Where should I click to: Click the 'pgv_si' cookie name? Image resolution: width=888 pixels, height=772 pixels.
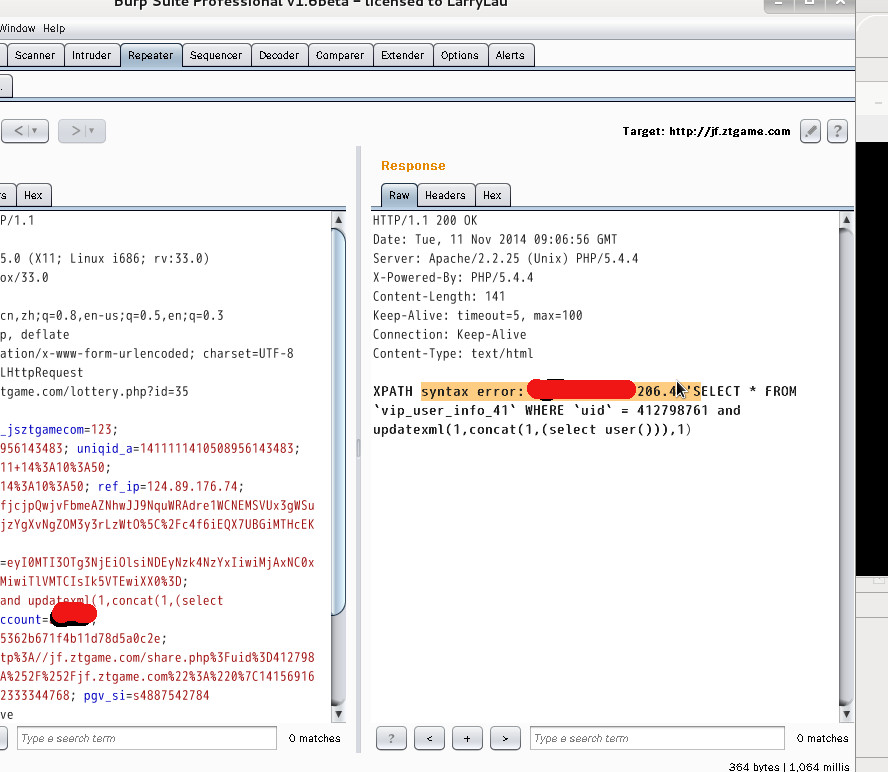pyautogui.click(x=104, y=696)
